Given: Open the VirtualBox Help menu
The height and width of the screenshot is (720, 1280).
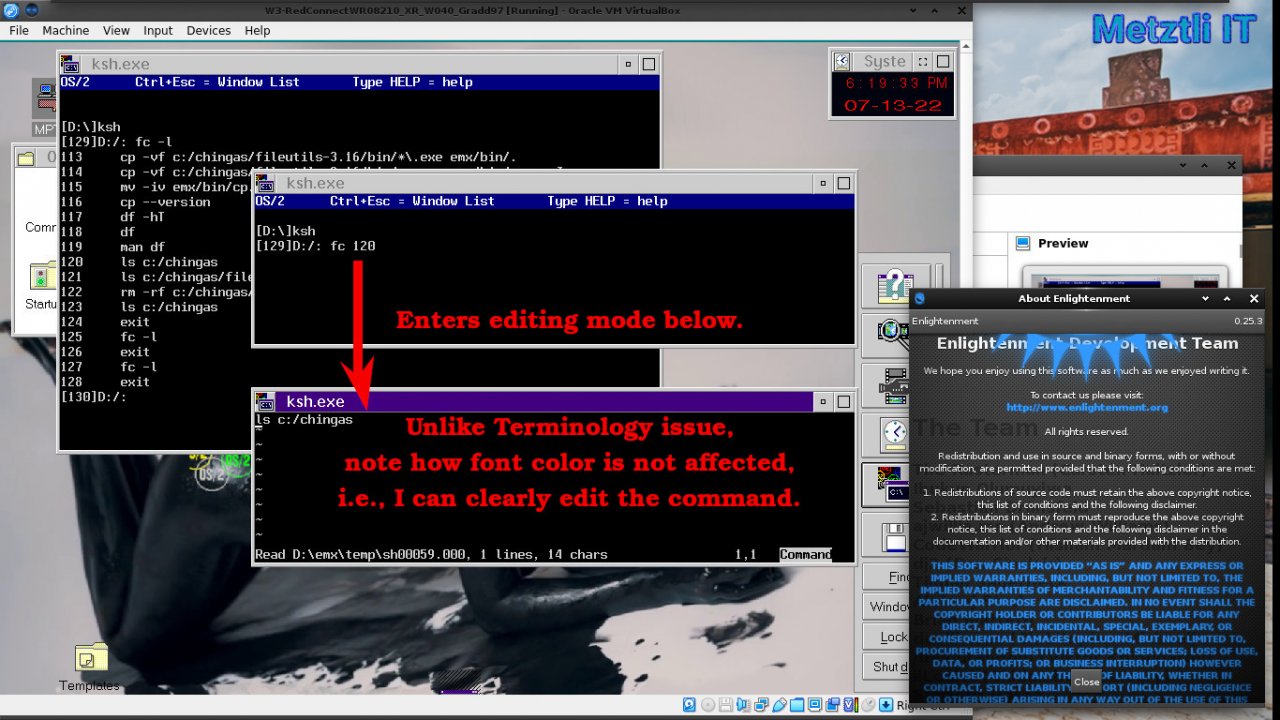Looking at the screenshot, I should (257, 31).
